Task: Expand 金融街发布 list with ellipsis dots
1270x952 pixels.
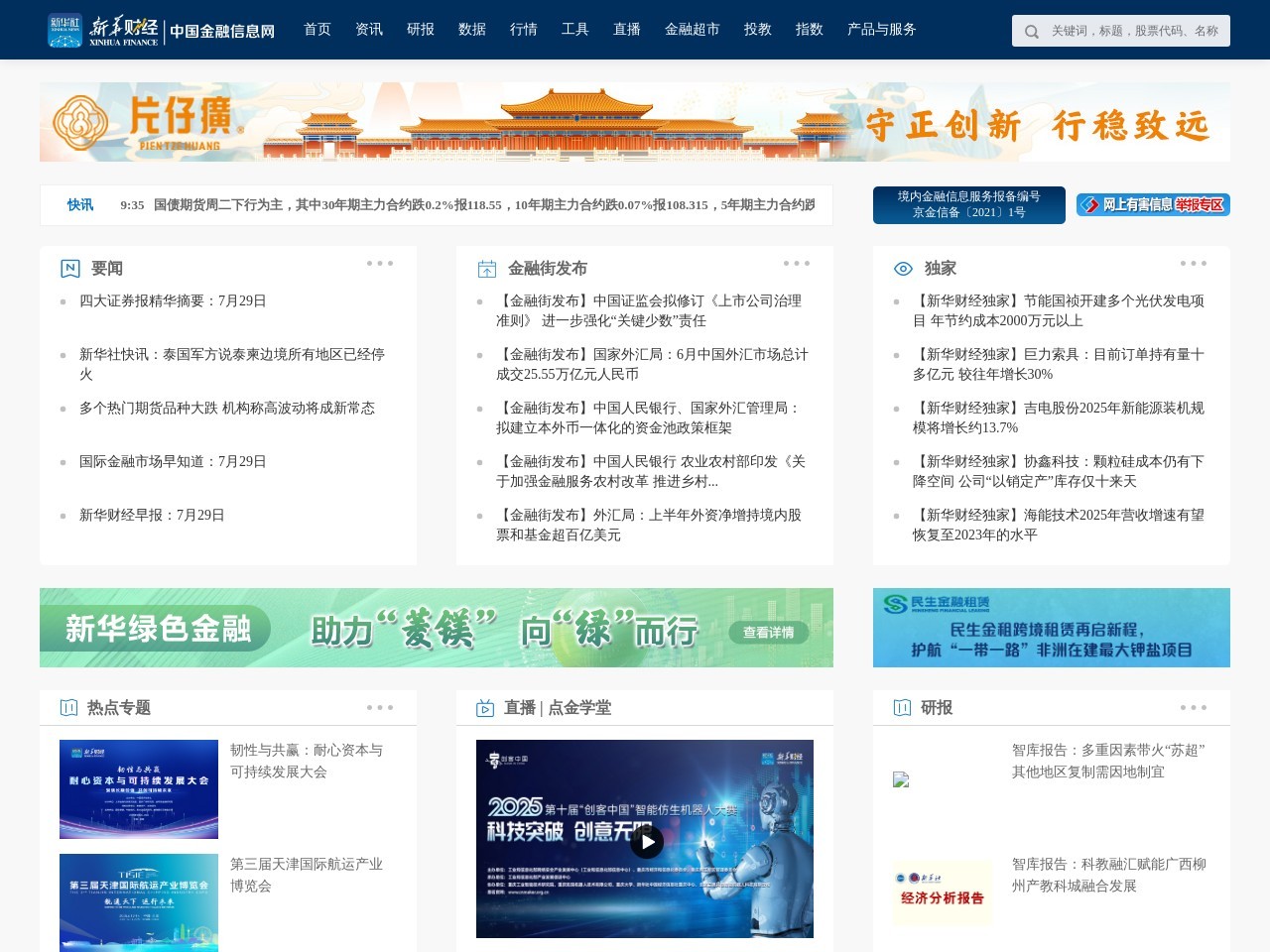Action: (x=796, y=263)
